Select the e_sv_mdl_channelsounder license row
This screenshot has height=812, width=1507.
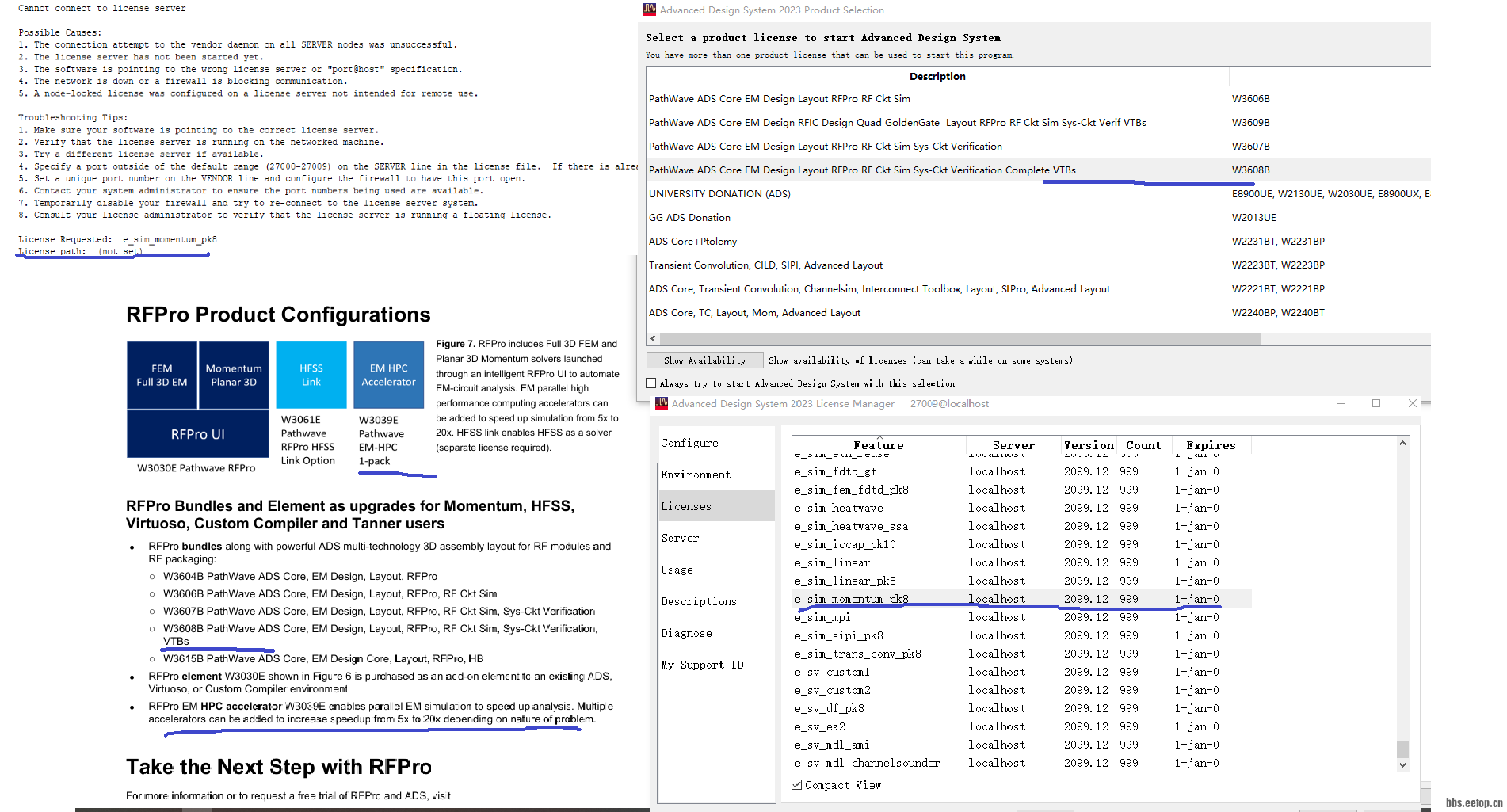[x=1022, y=763]
